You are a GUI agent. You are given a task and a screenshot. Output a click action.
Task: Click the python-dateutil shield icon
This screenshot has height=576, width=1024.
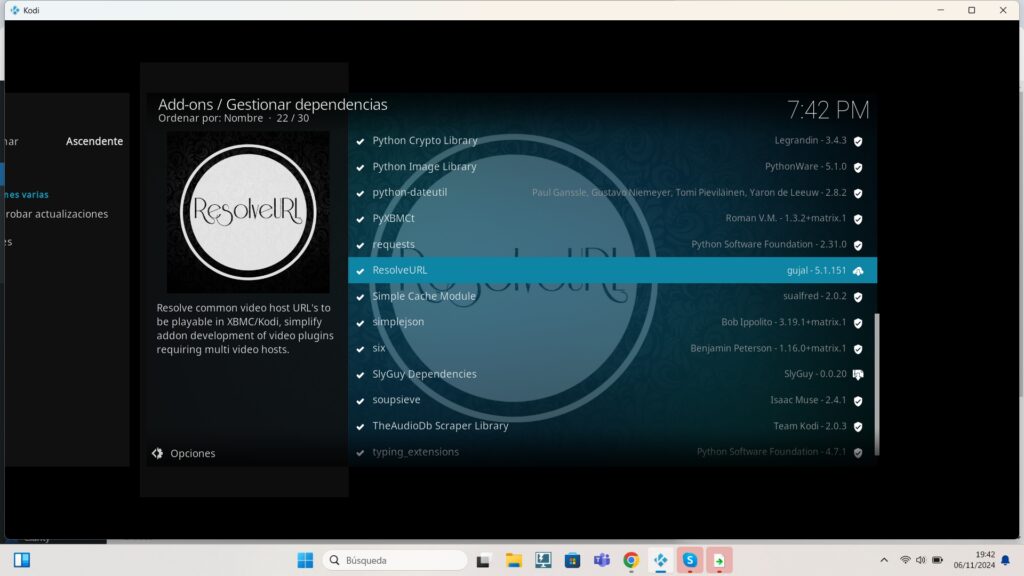click(x=858, y=193)
